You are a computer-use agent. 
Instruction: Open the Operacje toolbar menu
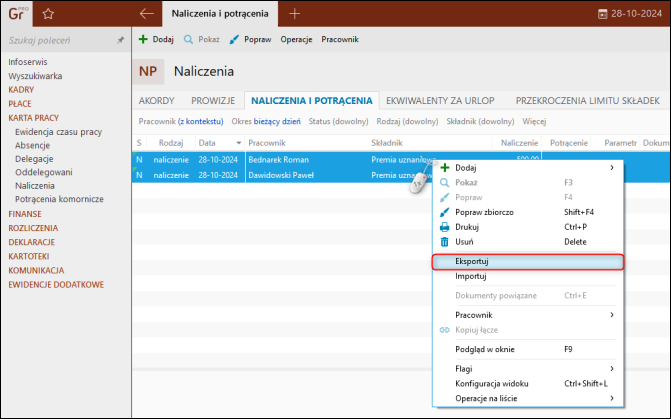click(296, 39)
